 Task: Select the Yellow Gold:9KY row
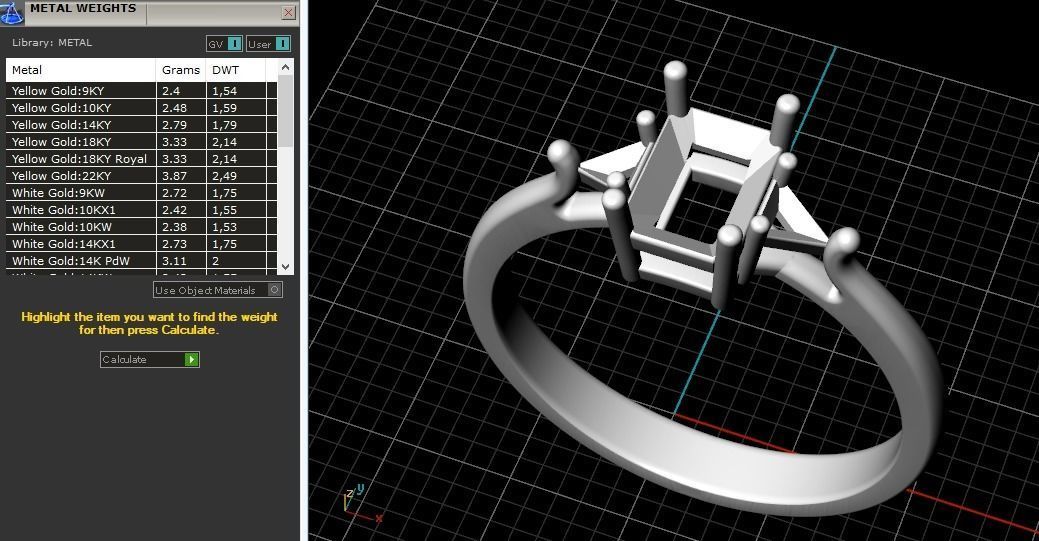pos(141,91)
